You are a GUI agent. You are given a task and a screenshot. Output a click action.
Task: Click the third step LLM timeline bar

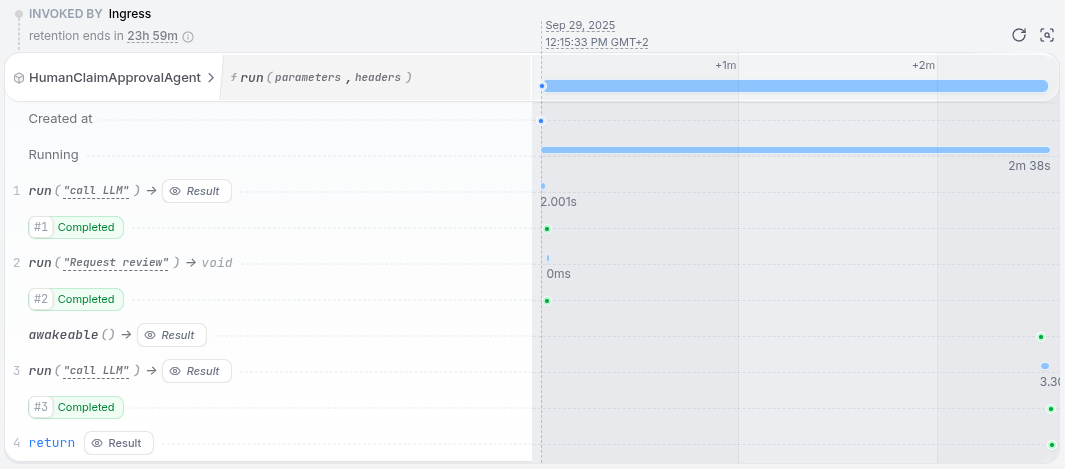coord(1045,367)
